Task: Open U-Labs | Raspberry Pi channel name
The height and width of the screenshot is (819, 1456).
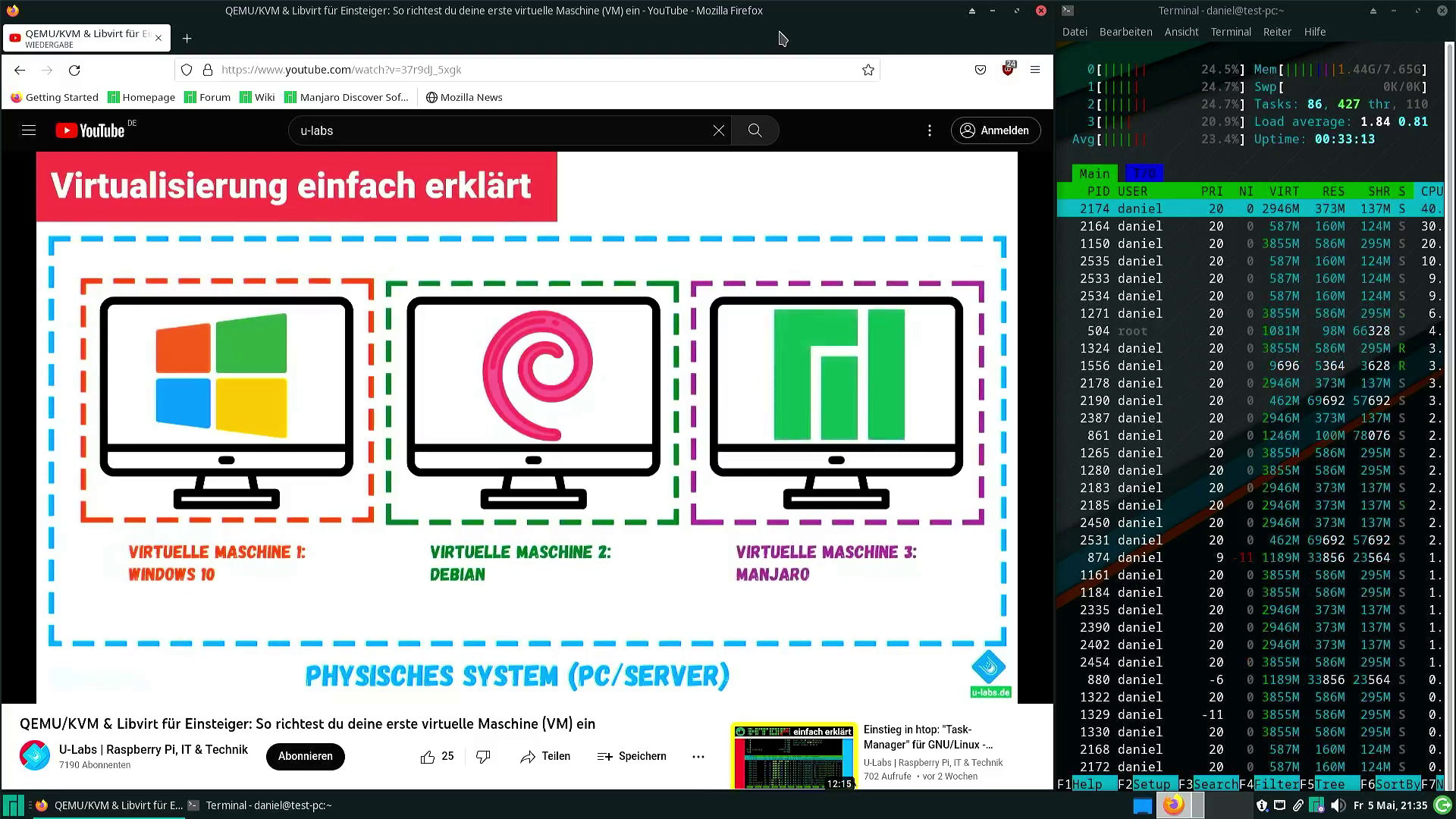Action: click(x=153, y=749)
